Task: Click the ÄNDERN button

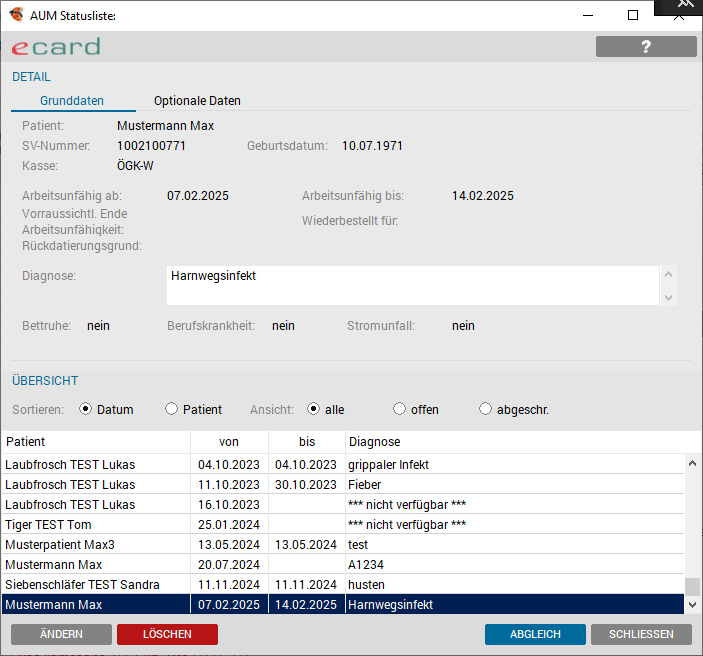Action: (61, 634)
